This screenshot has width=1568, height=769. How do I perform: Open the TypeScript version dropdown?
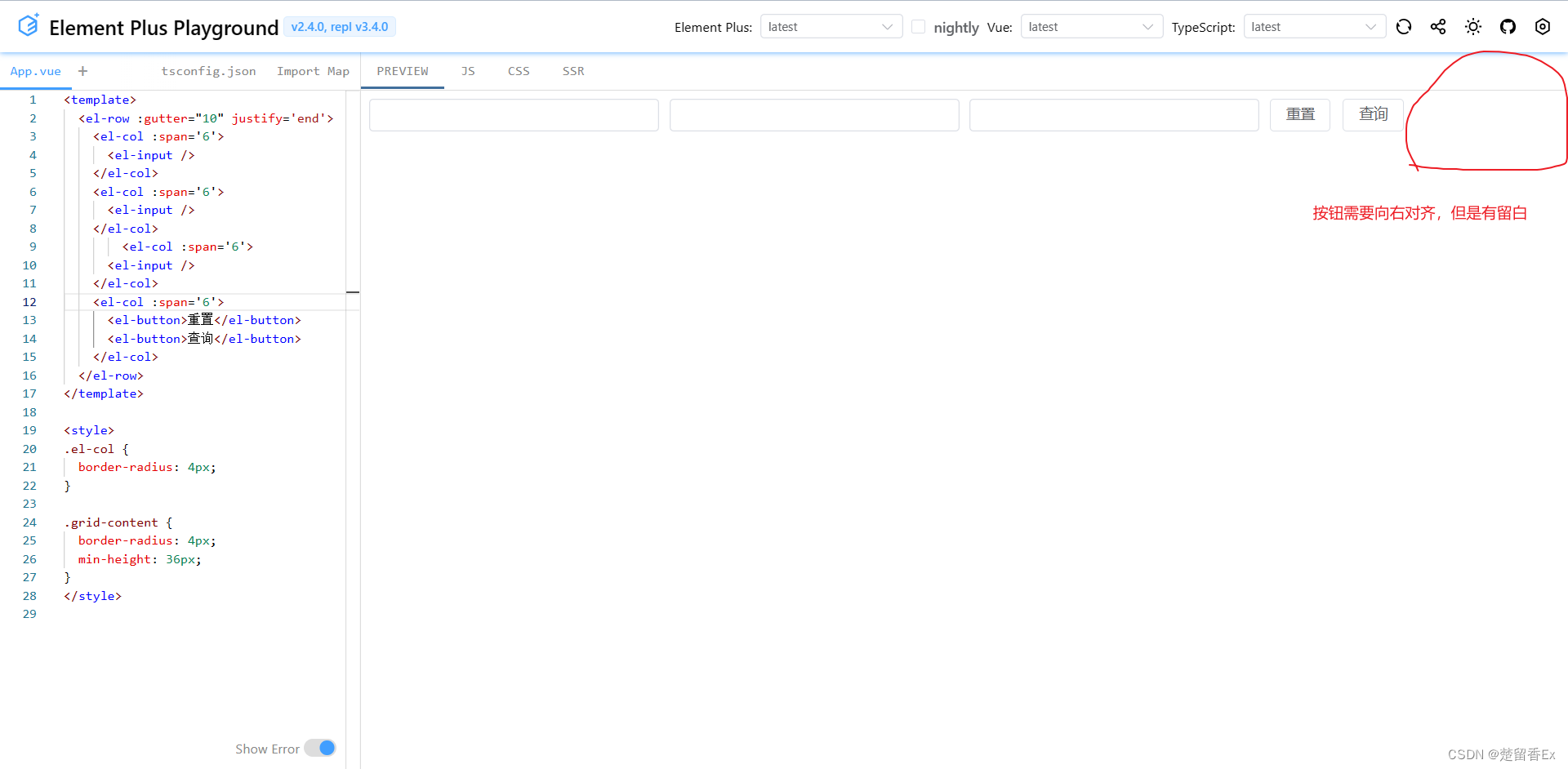[1315, 27]
